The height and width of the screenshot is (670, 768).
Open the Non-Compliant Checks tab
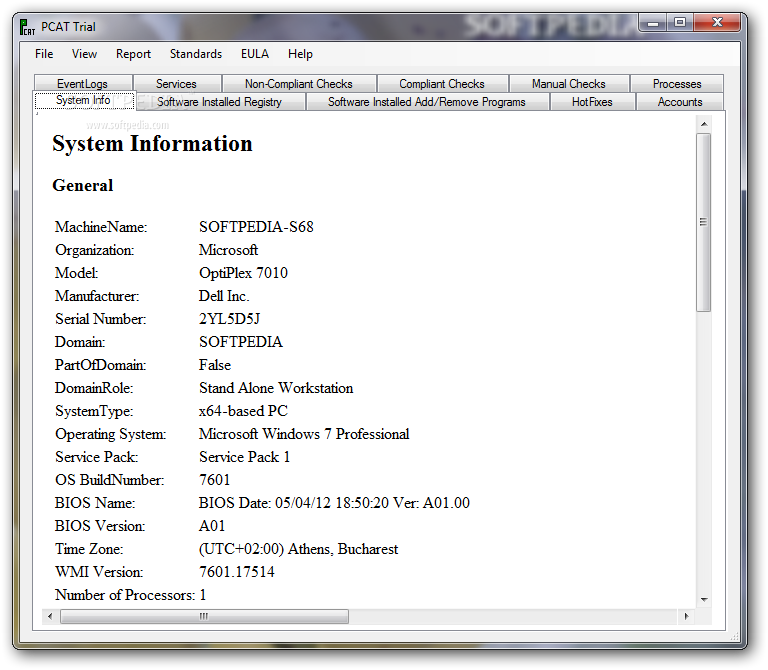[x=299, y=84]
